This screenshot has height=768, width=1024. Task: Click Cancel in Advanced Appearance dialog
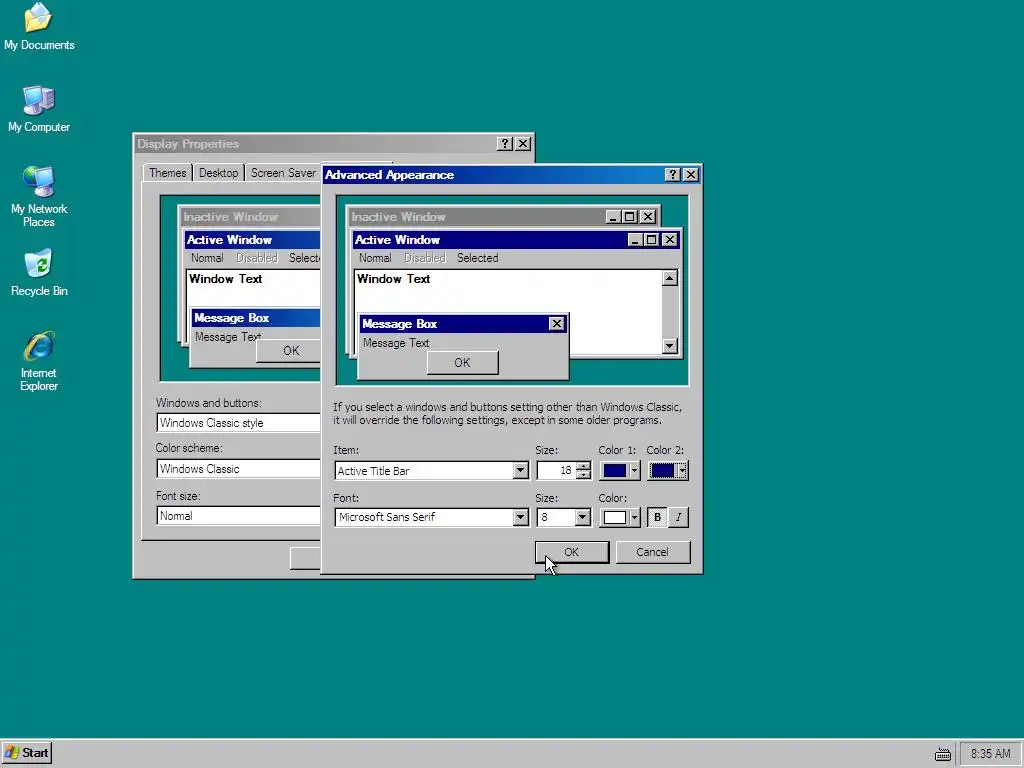coord(652,552)
